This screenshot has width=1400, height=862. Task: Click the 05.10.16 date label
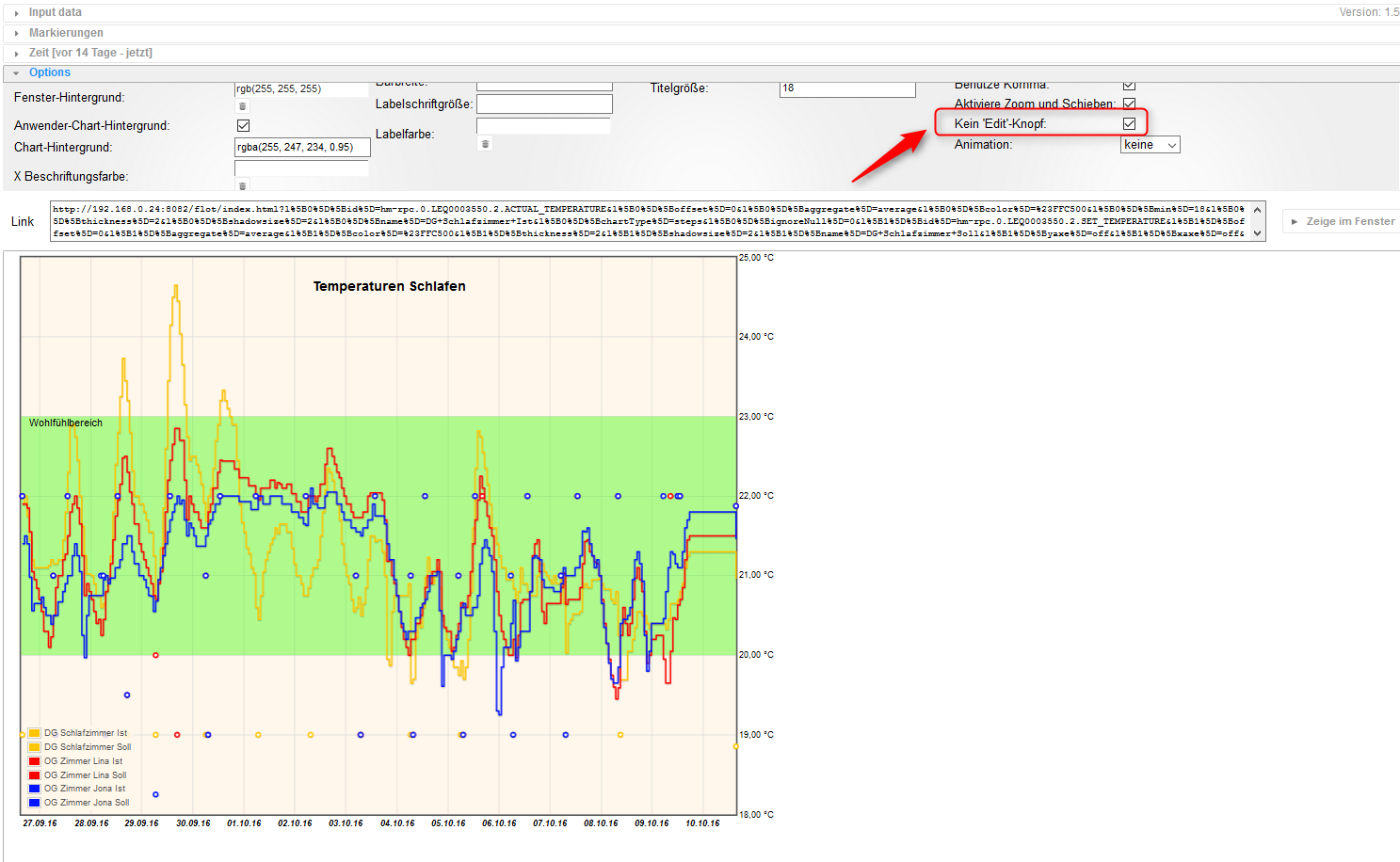(x=448, y=823)
